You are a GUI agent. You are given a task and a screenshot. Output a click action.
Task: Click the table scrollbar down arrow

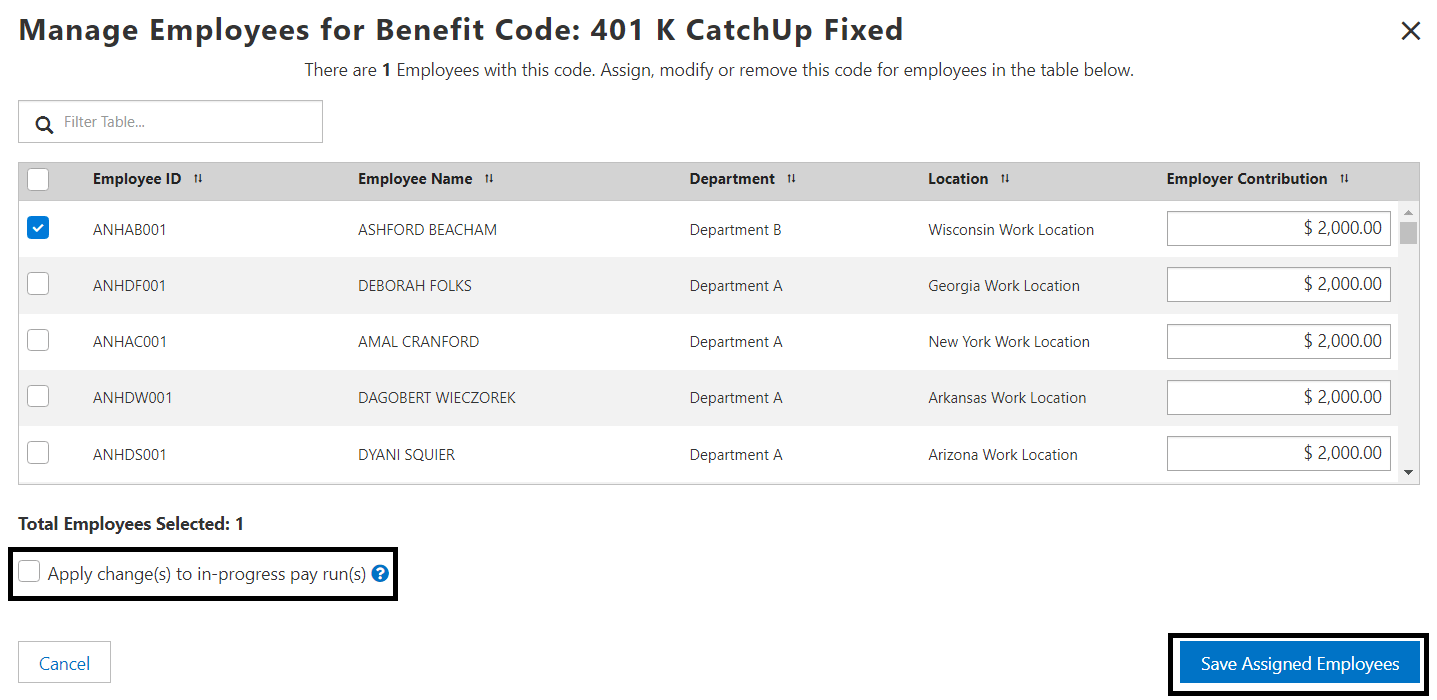[x=1408, y=472]
